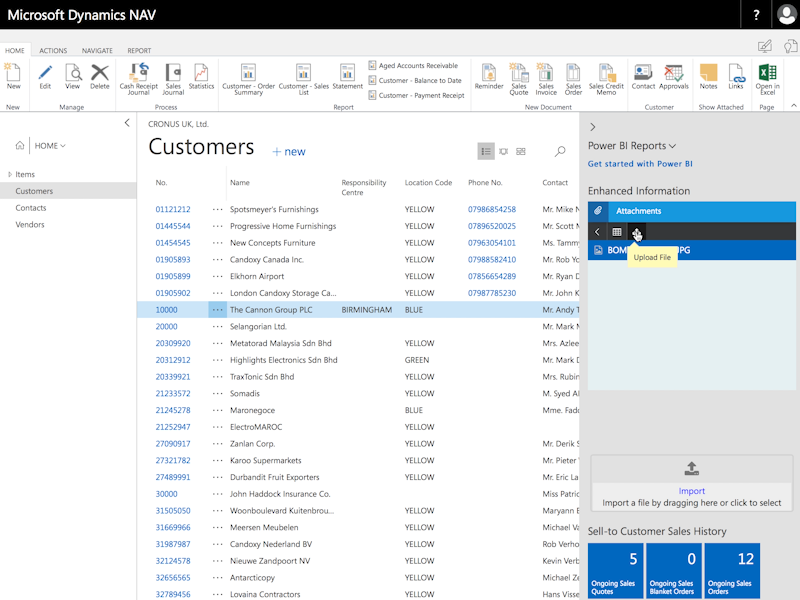The image size is (800, 600).
Task: Switch to list view layout
Action: tap(486, 151)
